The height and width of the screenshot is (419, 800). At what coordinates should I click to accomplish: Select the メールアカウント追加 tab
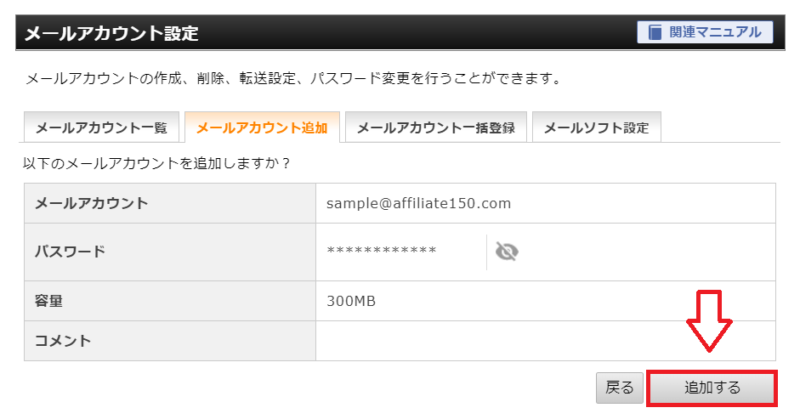pyautogui.click(x=263, y=128)
